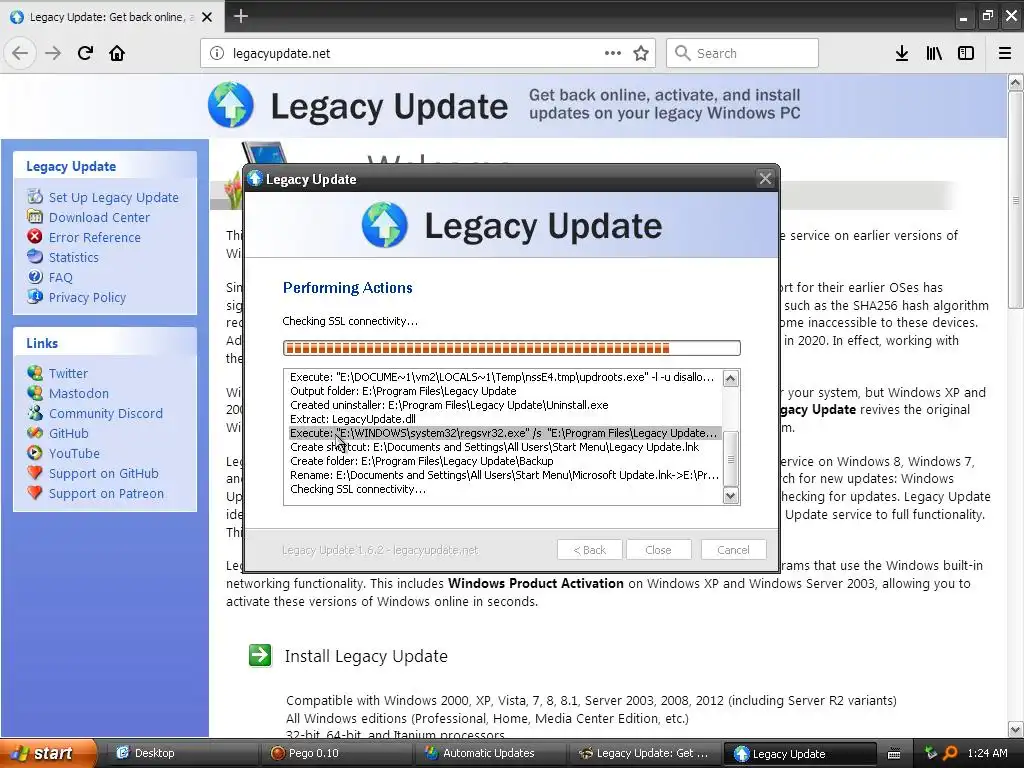
Task: Toggle the sidebar view icon
Action: (966, 54)
